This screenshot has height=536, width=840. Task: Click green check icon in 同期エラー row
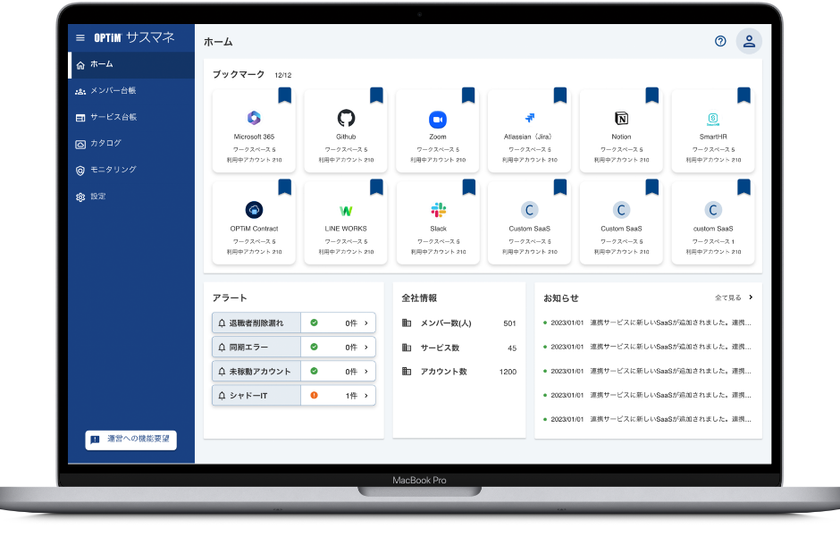click(x=314, y=347)
